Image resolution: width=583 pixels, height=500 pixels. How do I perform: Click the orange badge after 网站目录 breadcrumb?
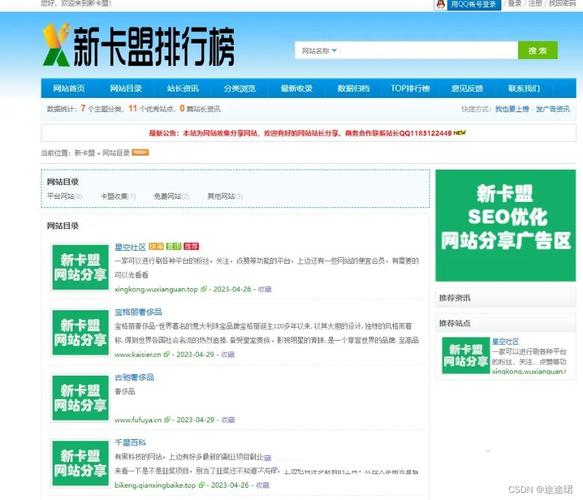pyautogui.click(x=141, y=152)
